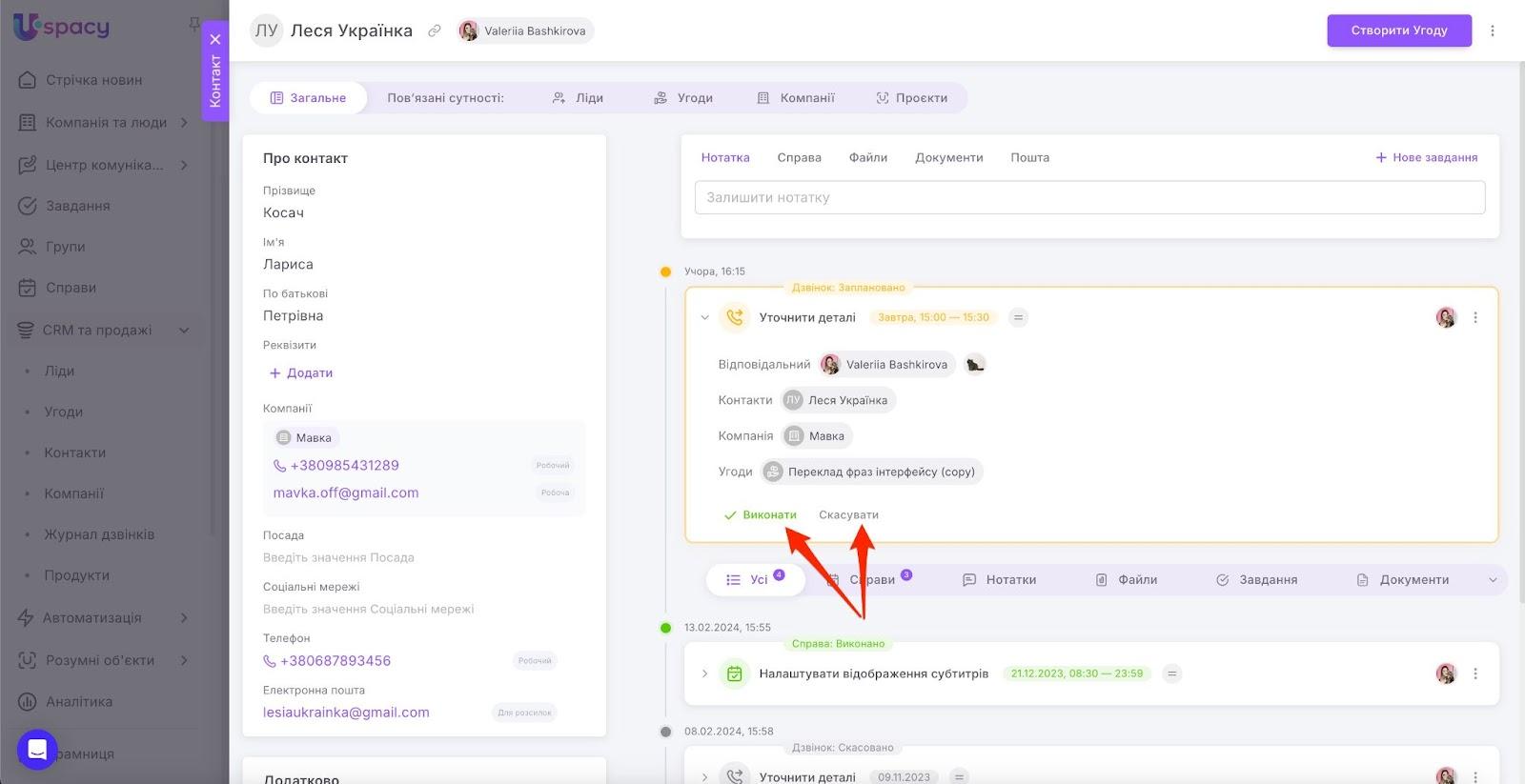This screenshot has width=1525, height=784.
Task: Open Стрічка новин in the sidebar
Action: [94, 80]
